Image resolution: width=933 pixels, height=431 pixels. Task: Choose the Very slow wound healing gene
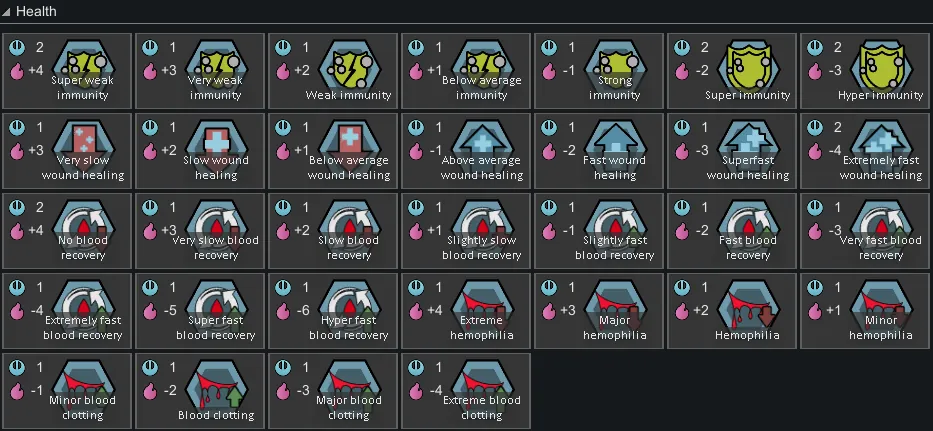coord(67,151)
